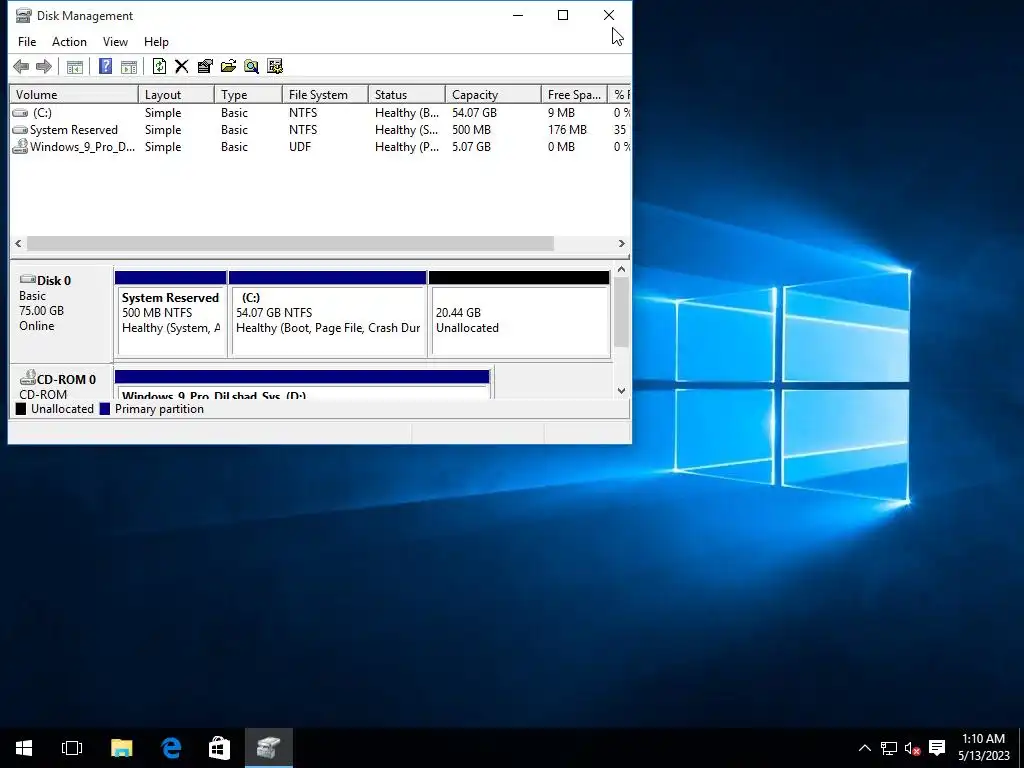The image size is (1024, 768).
Task: Click the disk pane vertical scrollbar thumb
Action: (x=621, y=312)
